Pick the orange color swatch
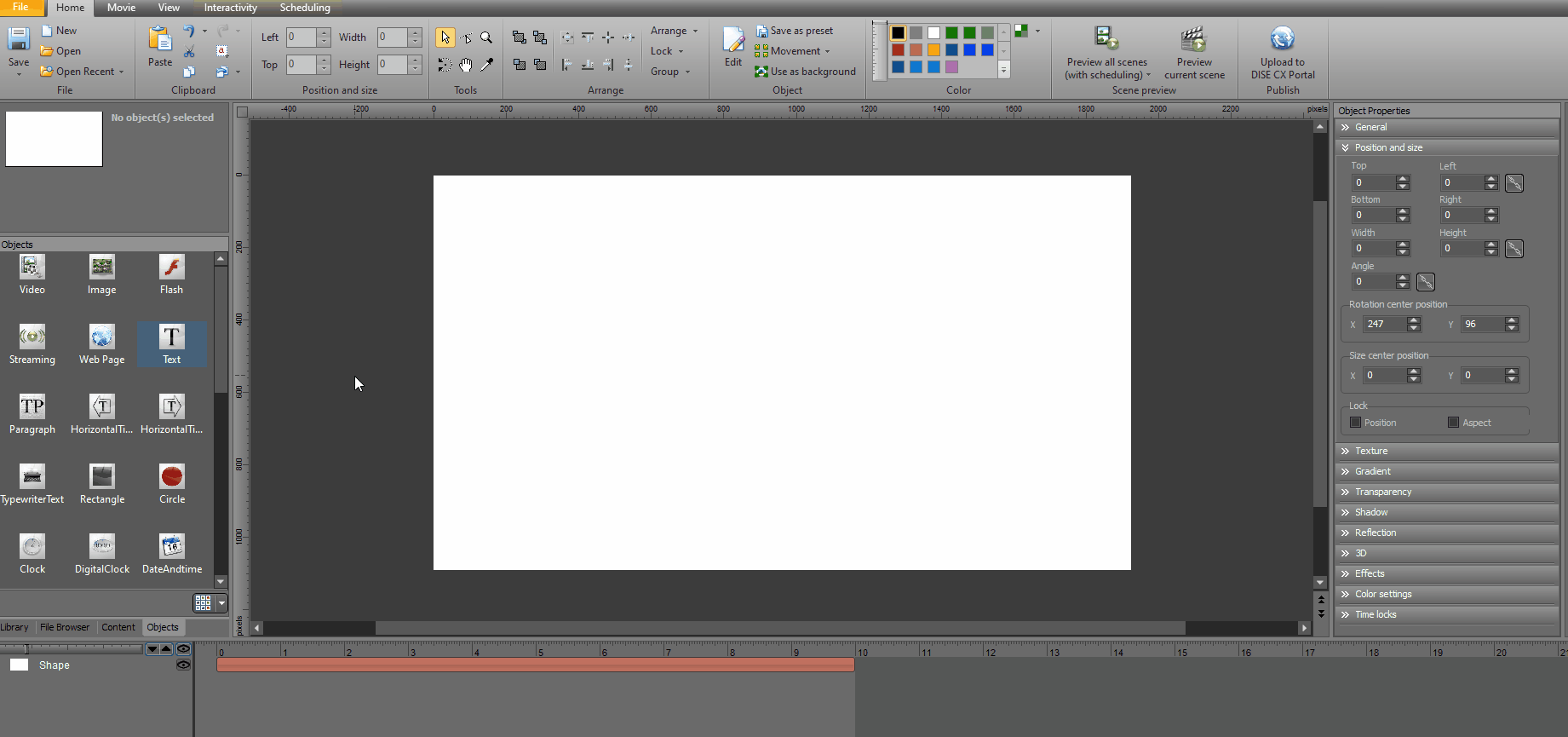Image resolution: width=1568 pixels, height=737 pixels. 933,50
